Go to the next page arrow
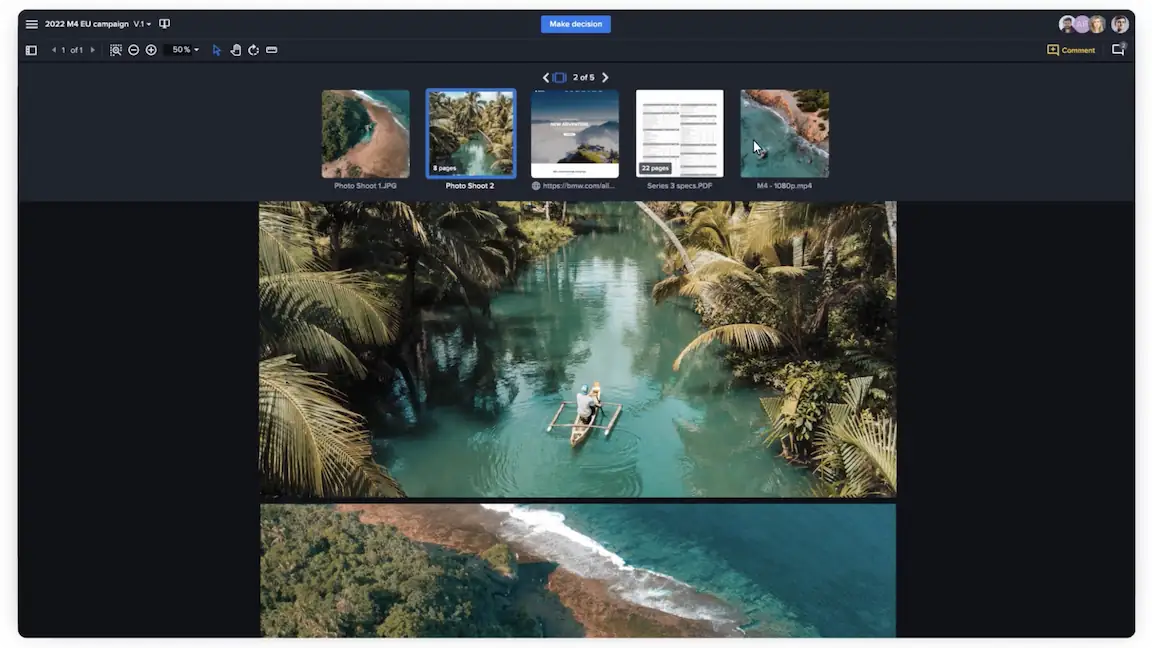 (93, 50)
